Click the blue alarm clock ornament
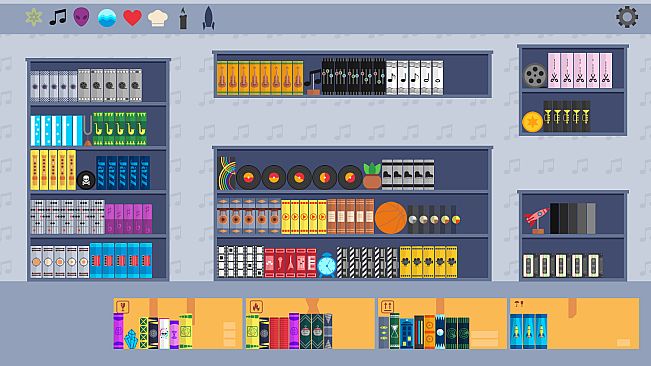This screenshot has height=366, width=651. click(327, 265)
